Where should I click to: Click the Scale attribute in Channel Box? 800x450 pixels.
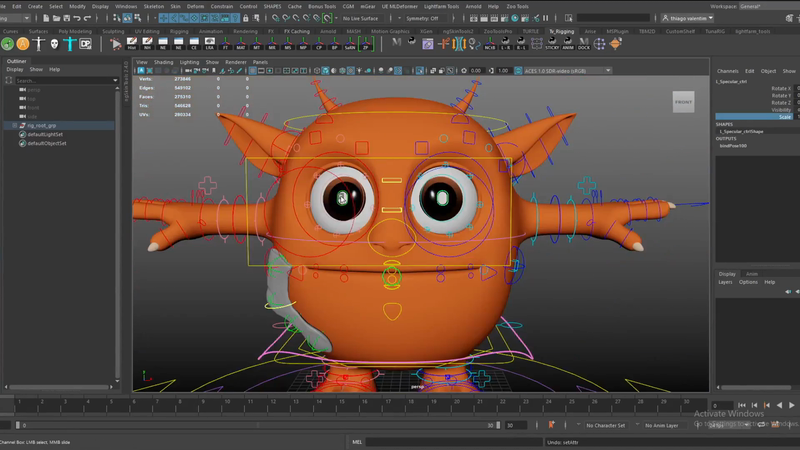pos(784,117)
